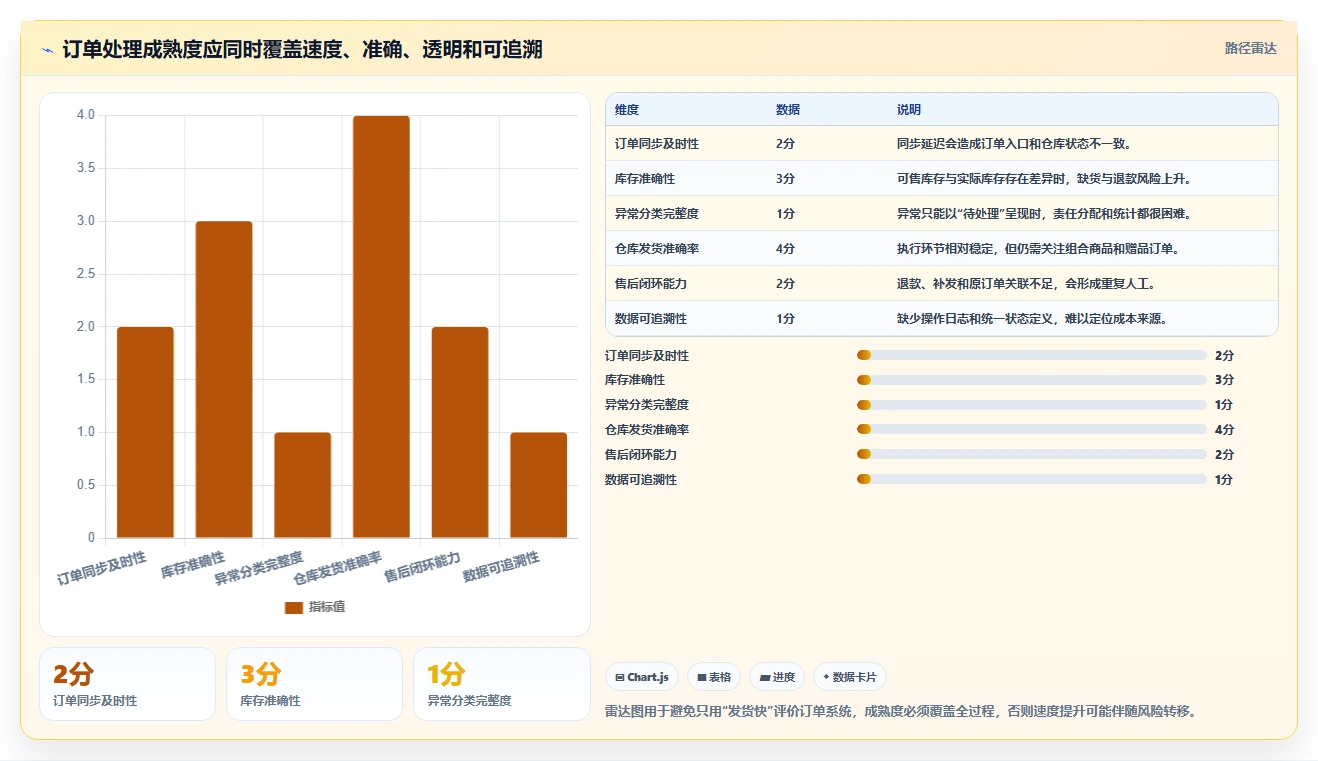This screenshot has height=761, width=1318.
Task: Click the 订单同步及时性 progress bar
Action: [x=1032, y=355]
